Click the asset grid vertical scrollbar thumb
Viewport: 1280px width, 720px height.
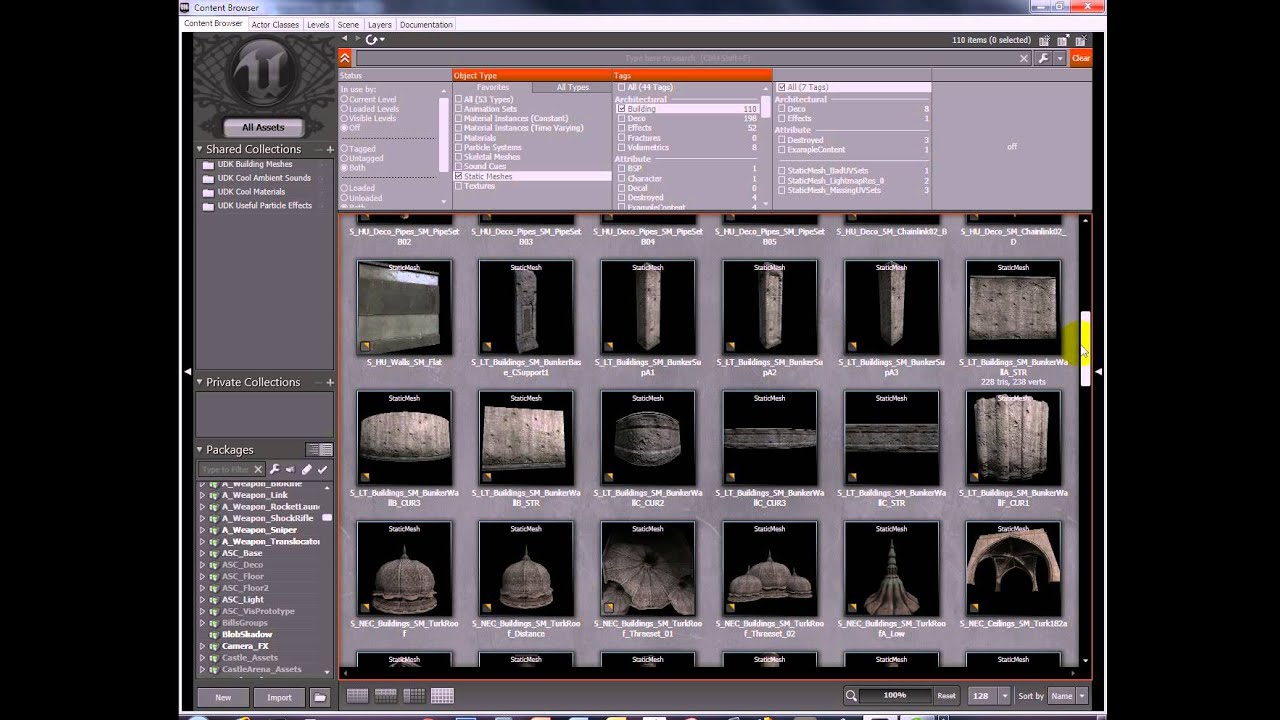click(x=1086, y=349)
